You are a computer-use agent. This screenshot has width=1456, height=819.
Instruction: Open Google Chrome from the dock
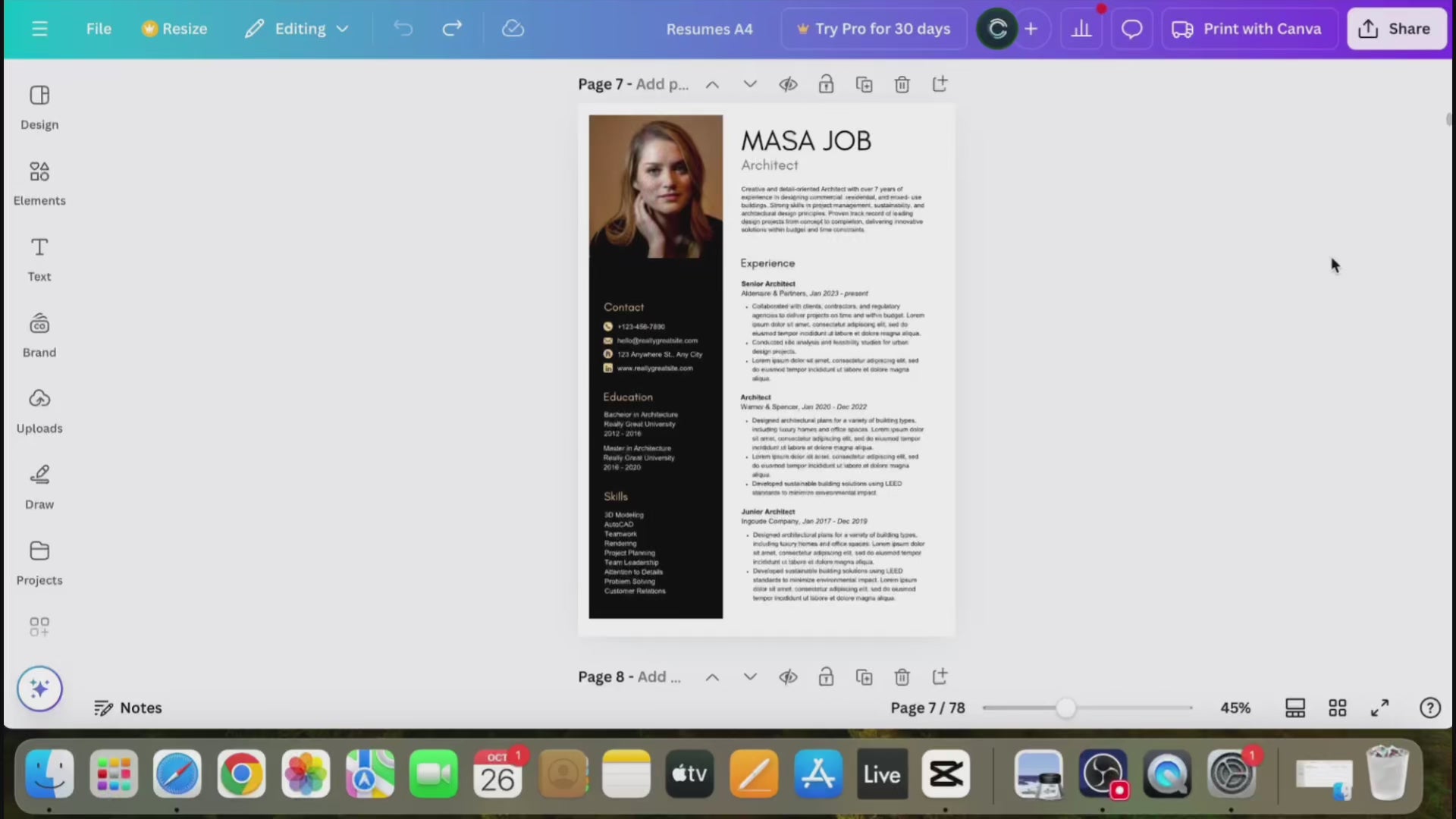coord(241,774)
